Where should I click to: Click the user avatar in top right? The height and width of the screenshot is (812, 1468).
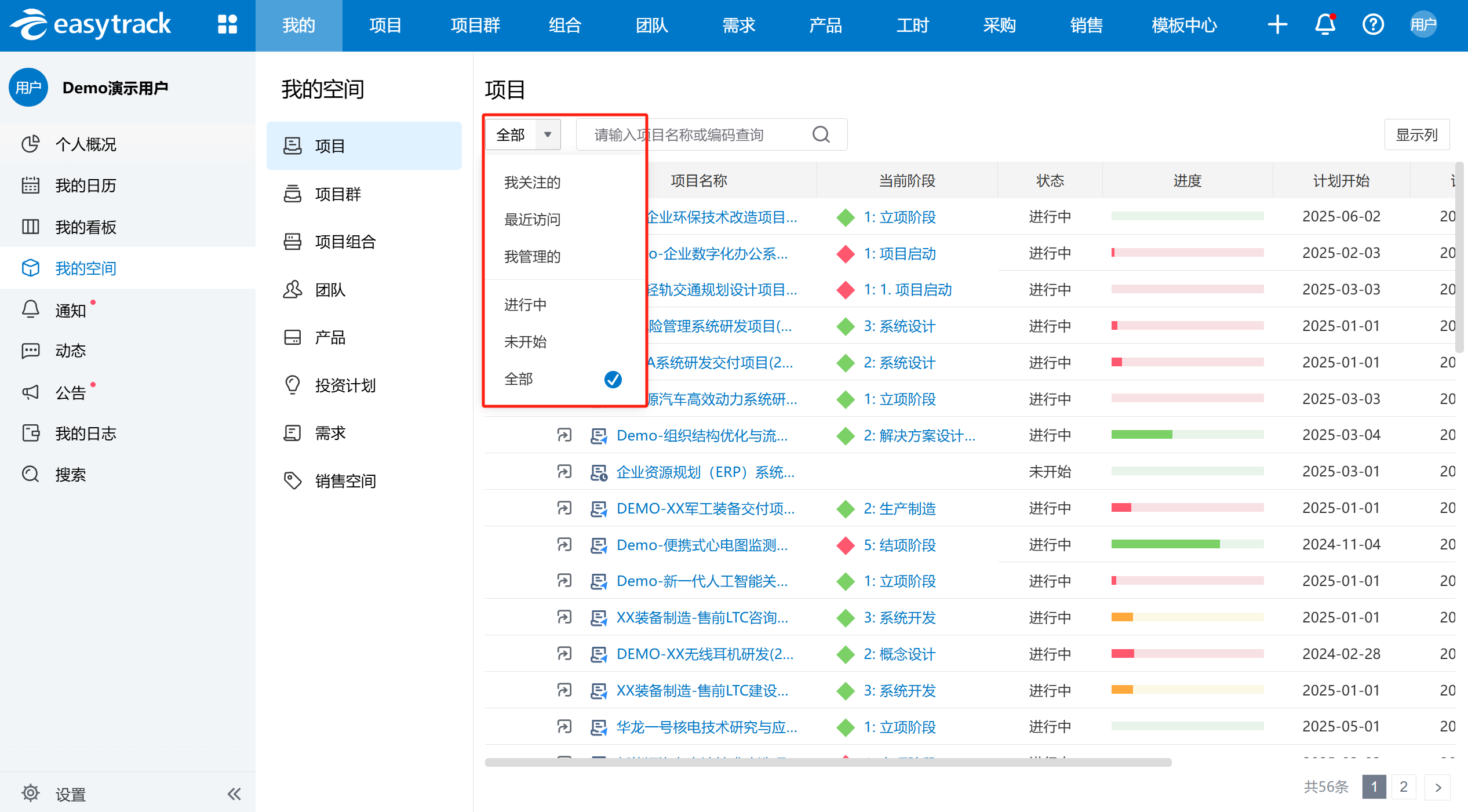pyautogui.click(x=1423, y=25)
